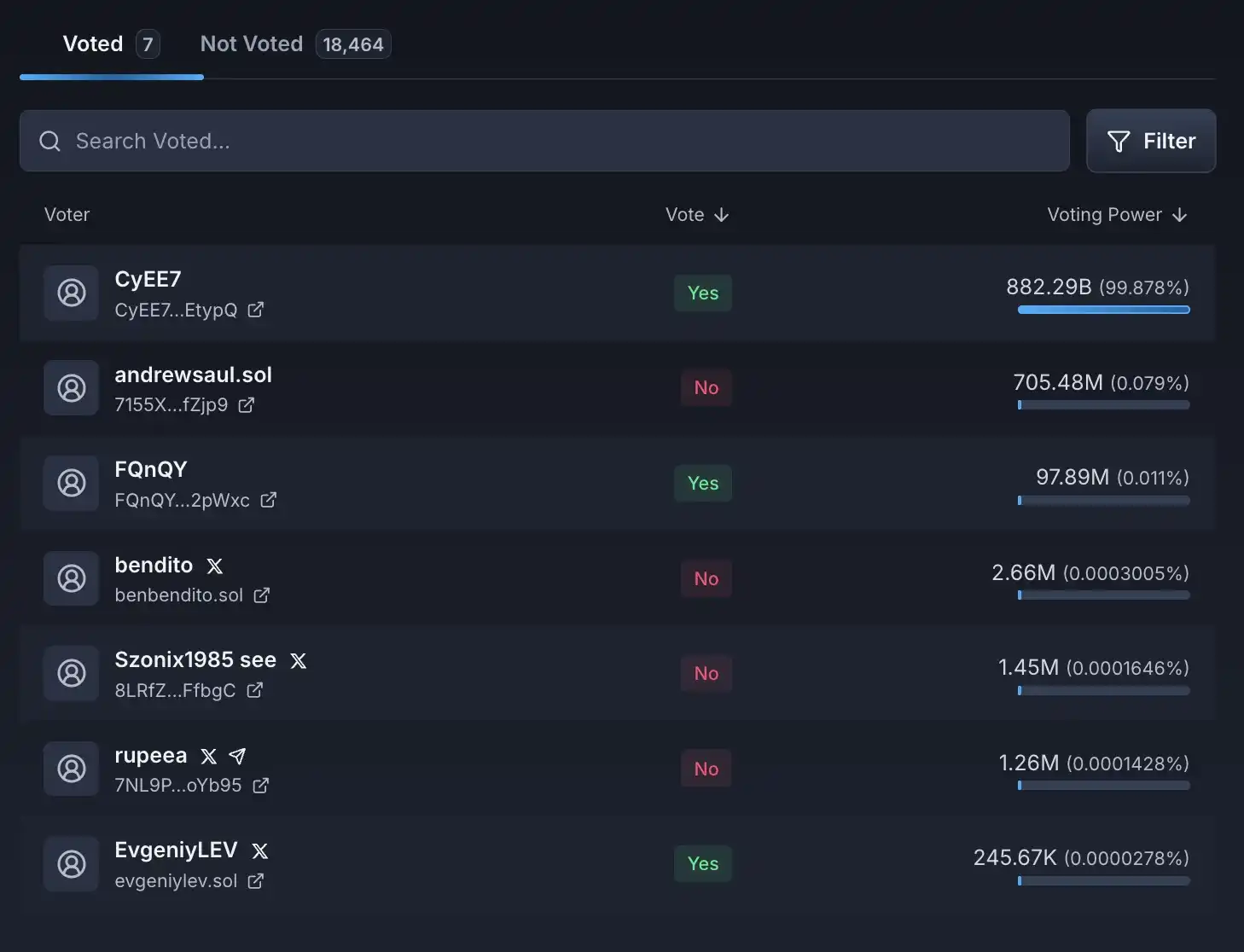Sort by Voting Power column arrow
Image resolution: width=1244 pixels, height=952 pixels.
tap(1179, 215)
